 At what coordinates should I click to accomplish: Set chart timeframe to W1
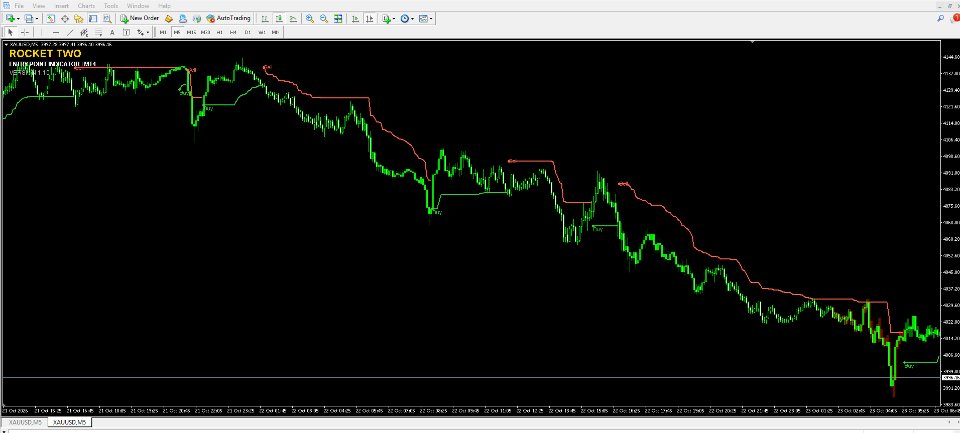tap(261, 32)
